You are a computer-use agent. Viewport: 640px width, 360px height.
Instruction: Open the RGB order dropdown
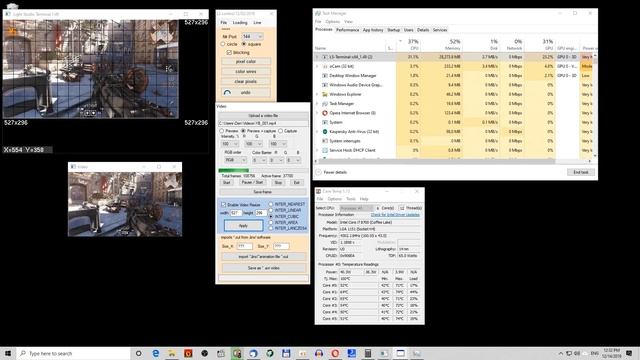click(235, 160)
